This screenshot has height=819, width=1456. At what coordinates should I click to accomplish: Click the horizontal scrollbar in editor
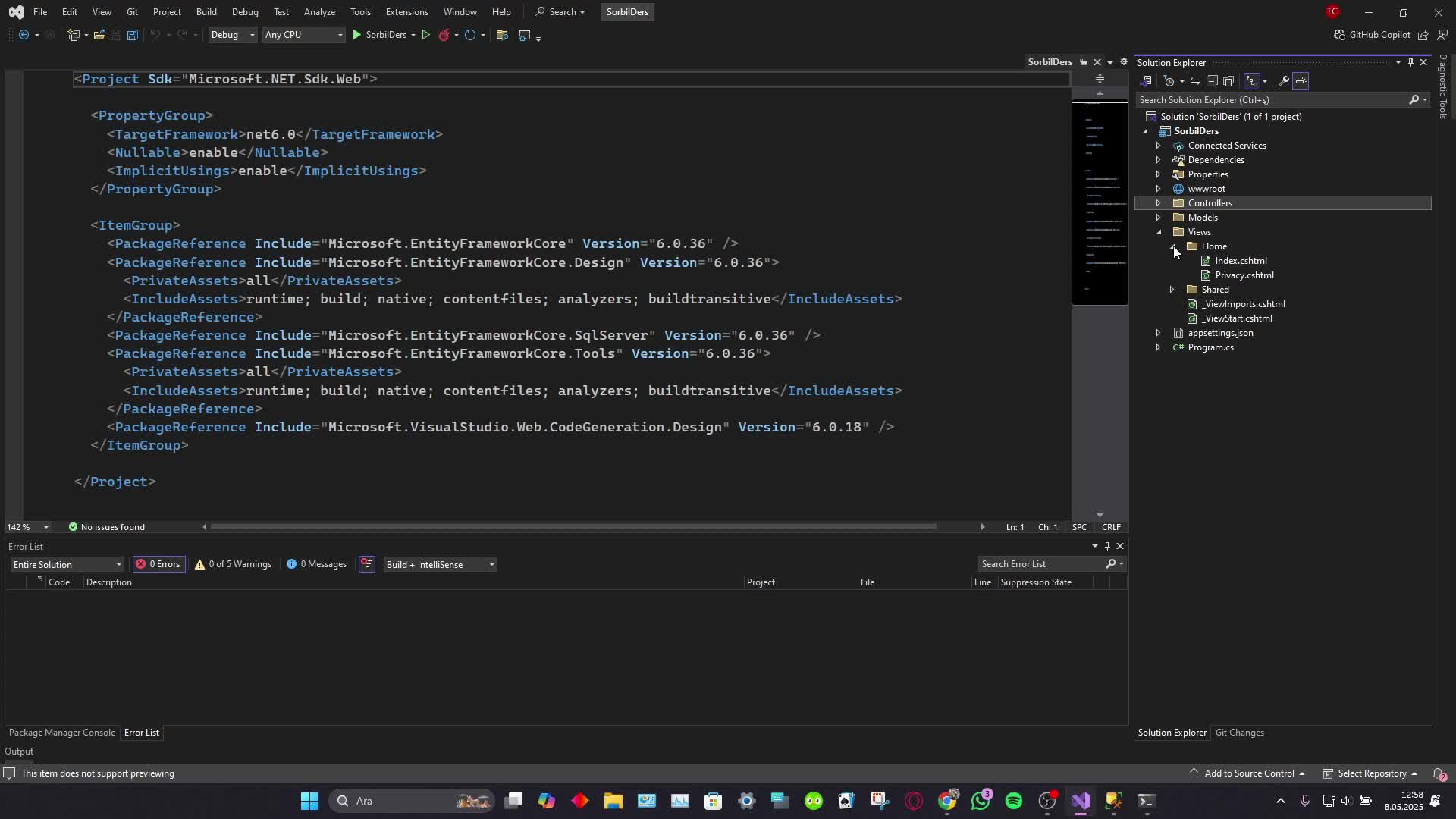[573, 527]
